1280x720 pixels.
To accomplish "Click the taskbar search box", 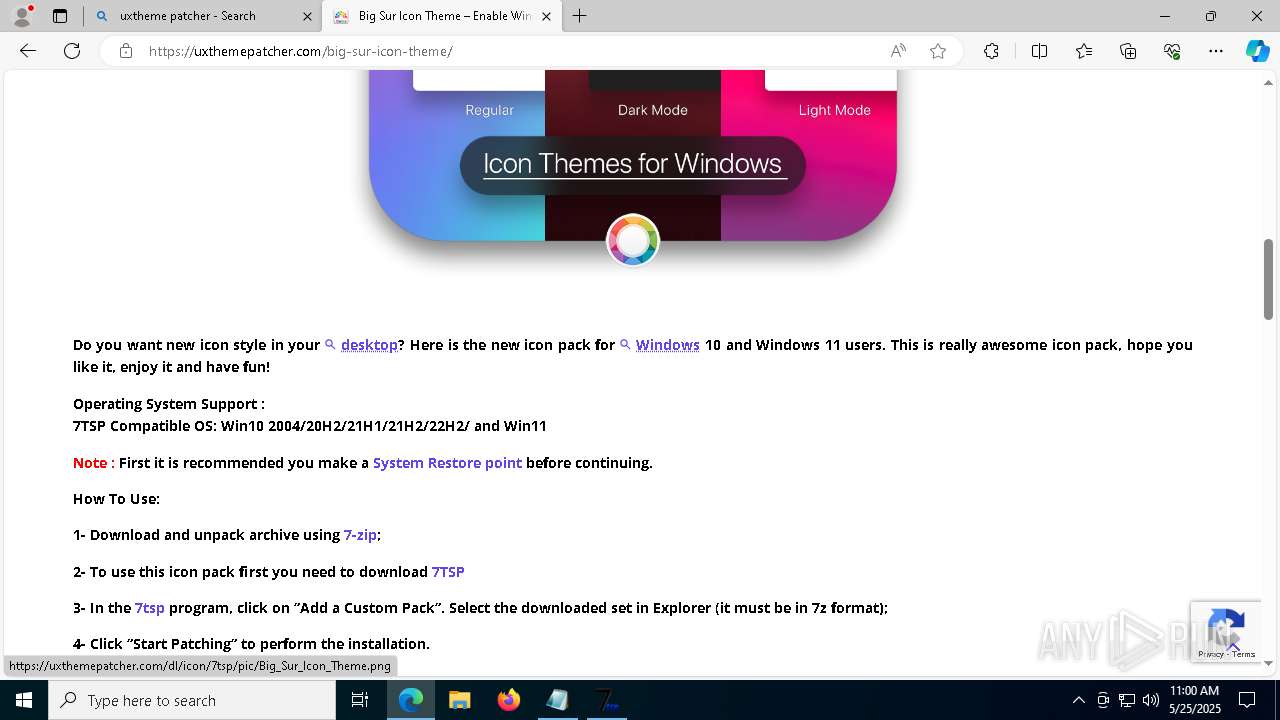I will point(192,700).
